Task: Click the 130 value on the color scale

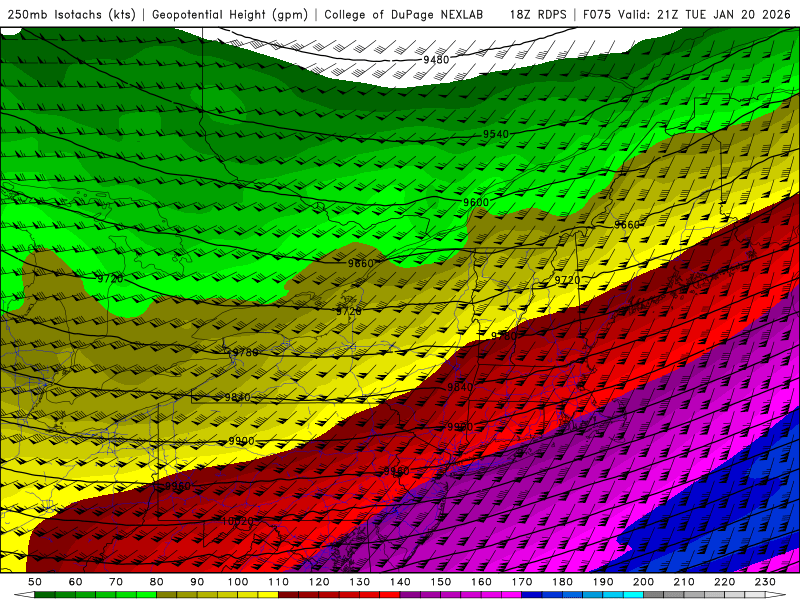Action: pyautogui.click(x=359, y=582)
